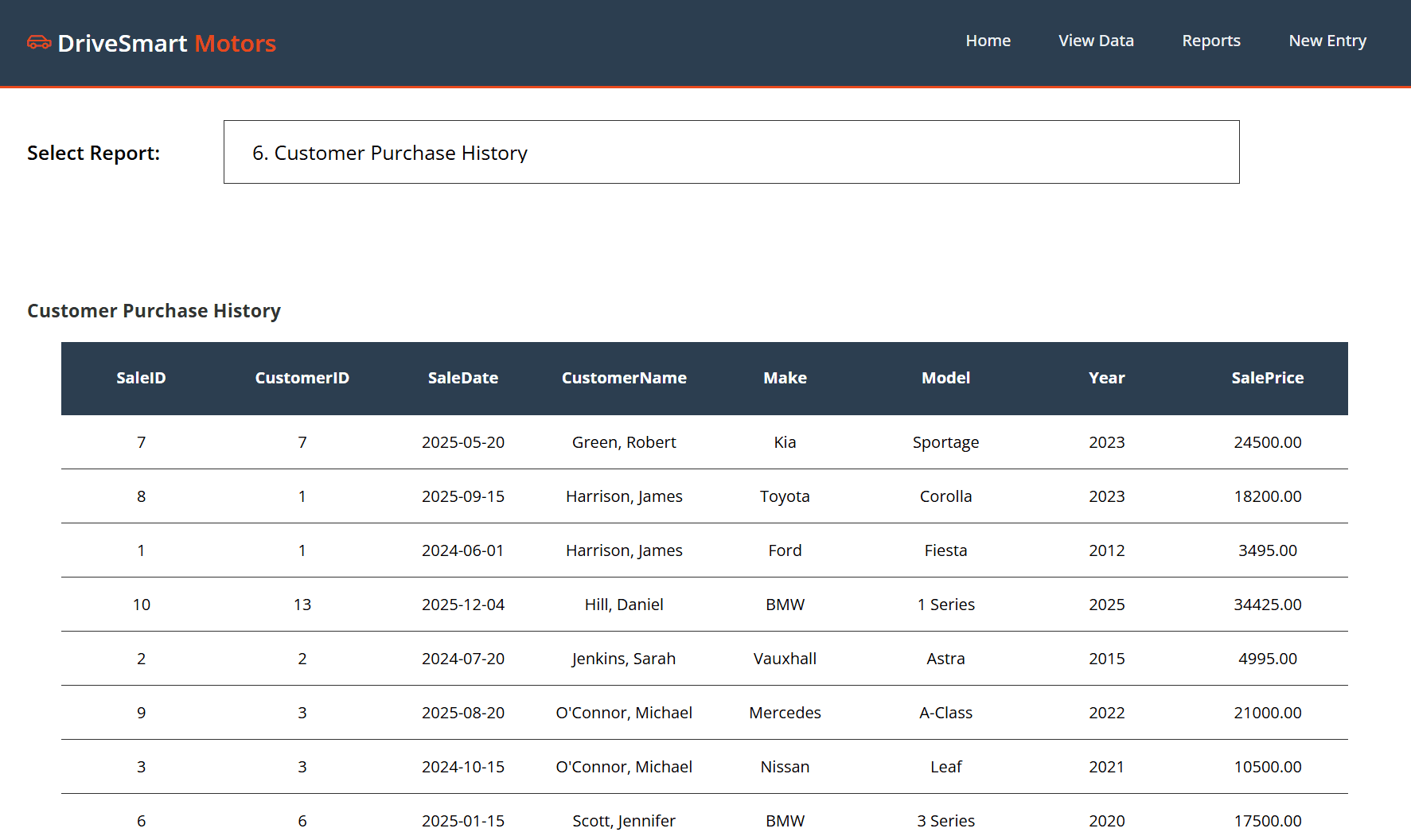Viewport: 1411px width, 840px height.
Task: Click the Ford make cell
Action: (785, 550)
